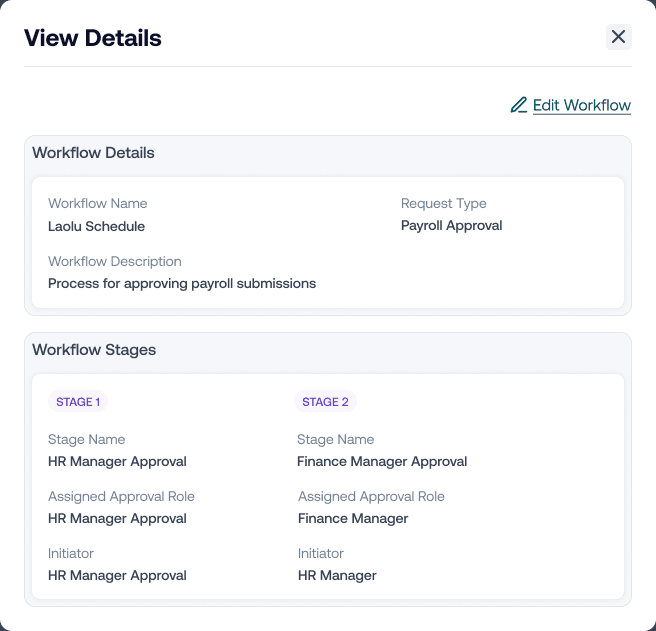Select the STAGE 2 badge
656x631 pixels.
click(x=325, y=402)
